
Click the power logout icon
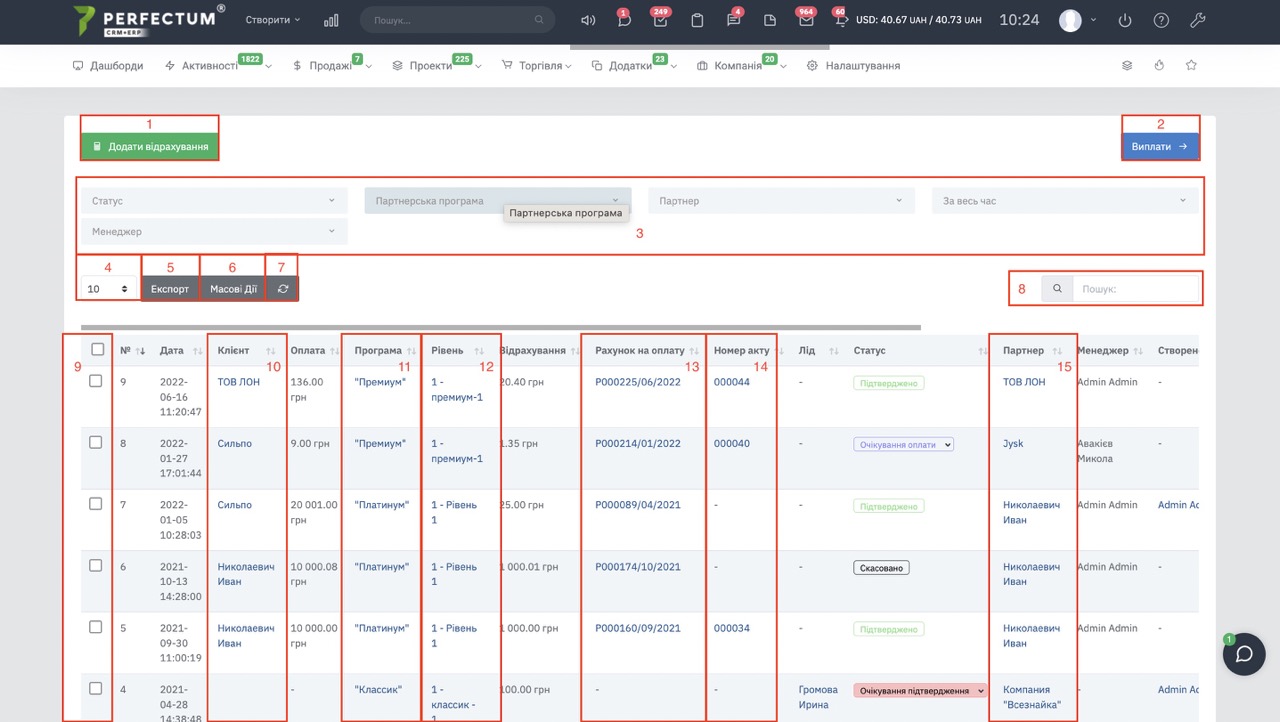coord(1125,20)
